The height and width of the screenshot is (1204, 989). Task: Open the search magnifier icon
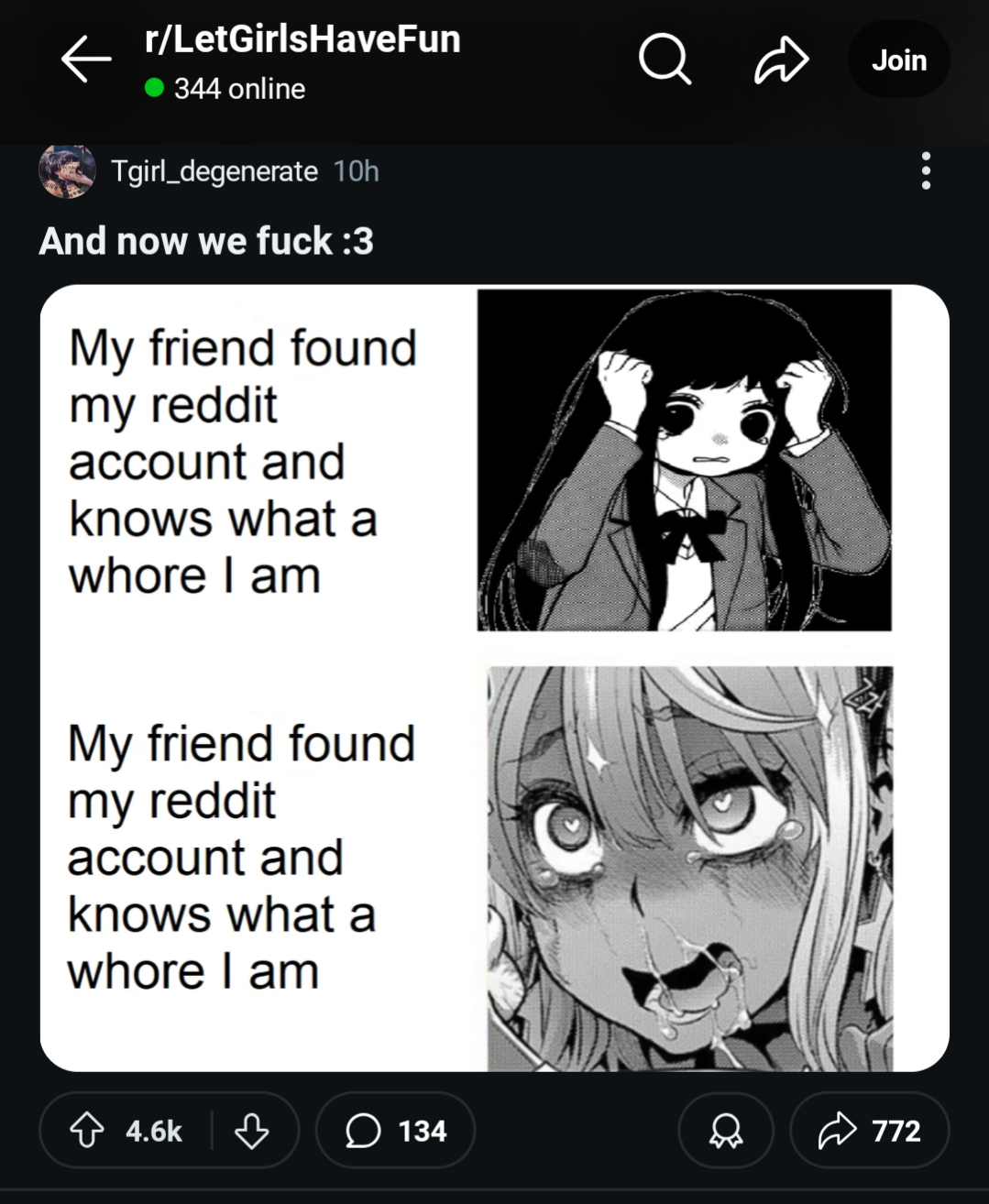pos(665,60)
